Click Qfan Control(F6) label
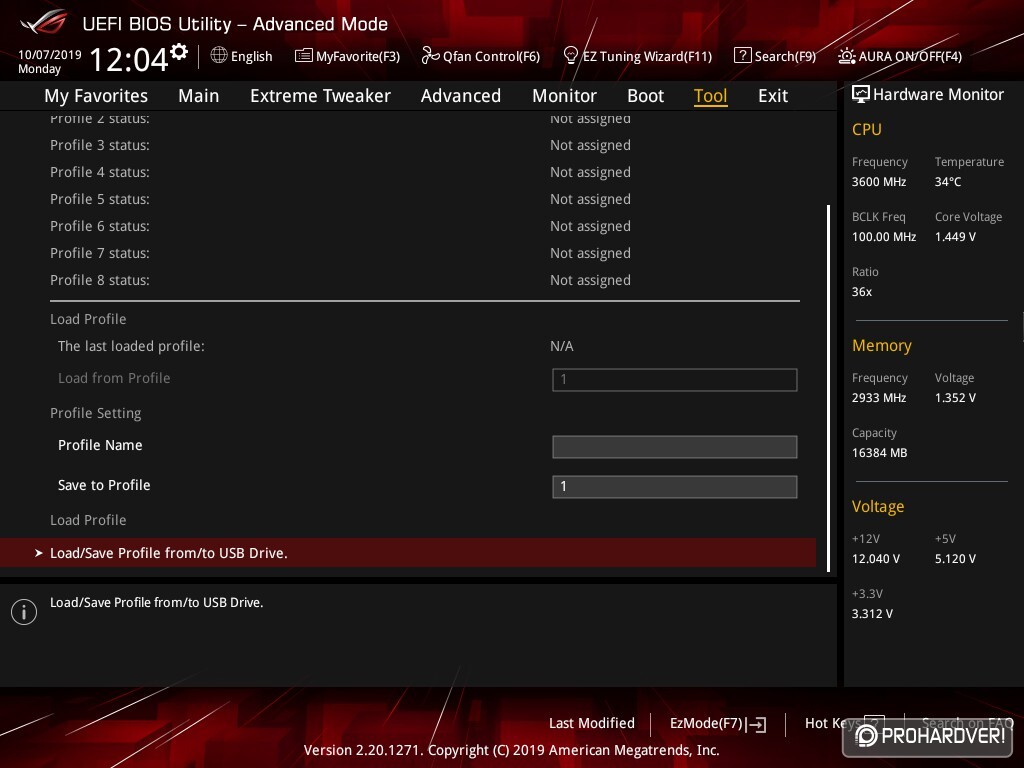The image size is (1024, 768). pos(491,57)
